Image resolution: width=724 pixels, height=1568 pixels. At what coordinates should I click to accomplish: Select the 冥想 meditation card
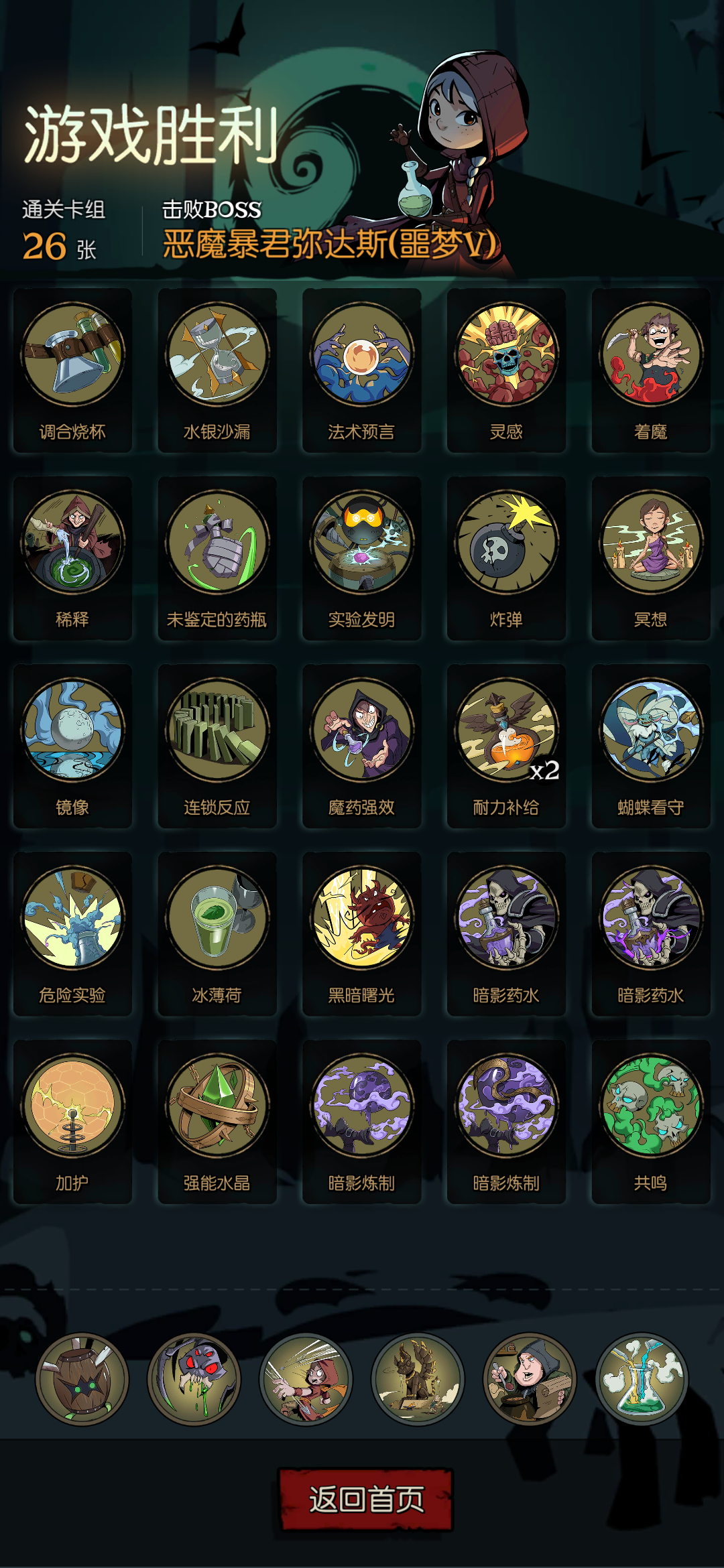coord(651,558)
